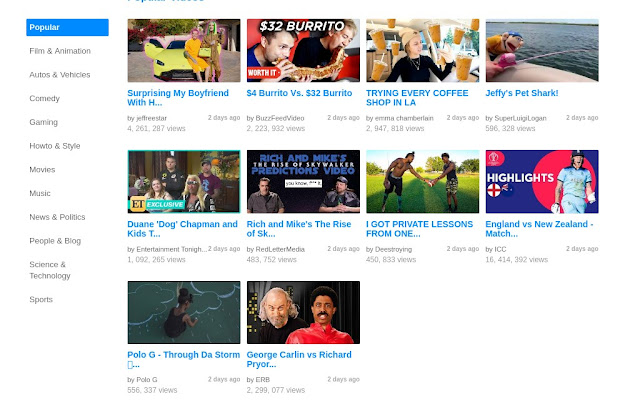Screen dimensions: 640x404
Task: Click the 'by Polo G' channel name
Action: [x=142, y=380]
